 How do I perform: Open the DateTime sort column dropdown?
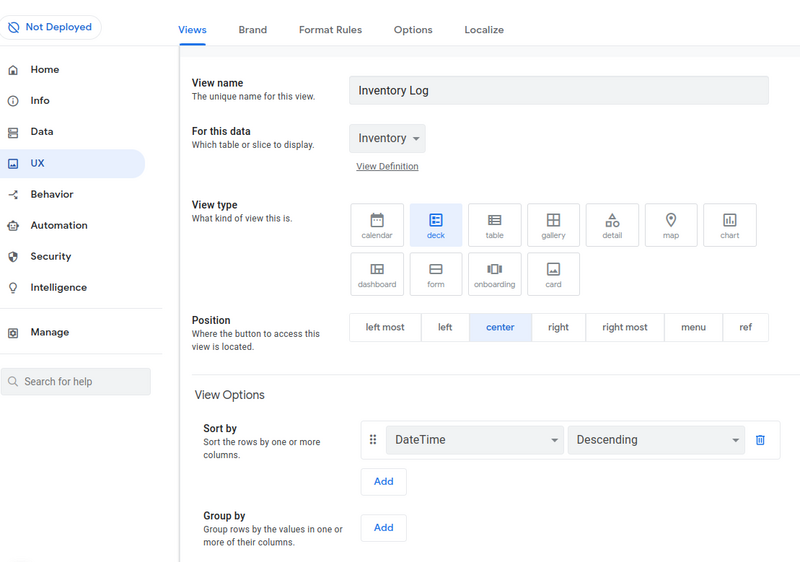pos(474,440)
